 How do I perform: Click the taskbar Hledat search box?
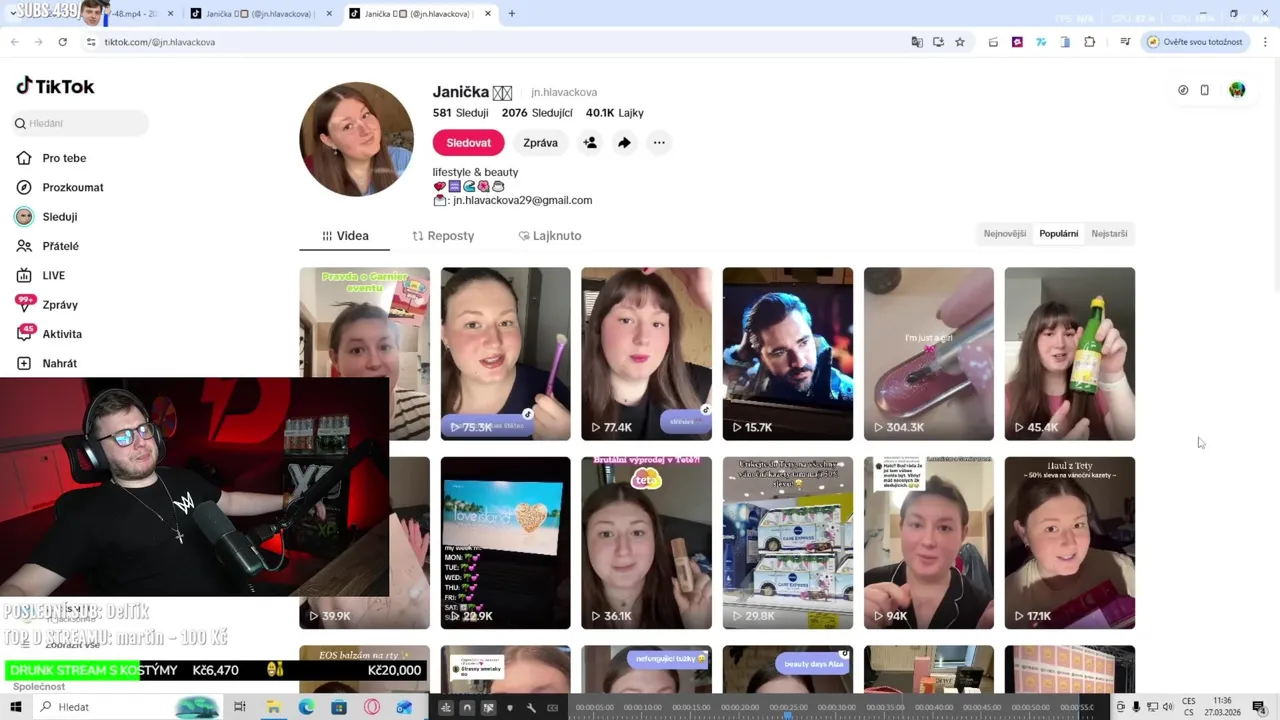pyautogui.click(x=128, y=707)
